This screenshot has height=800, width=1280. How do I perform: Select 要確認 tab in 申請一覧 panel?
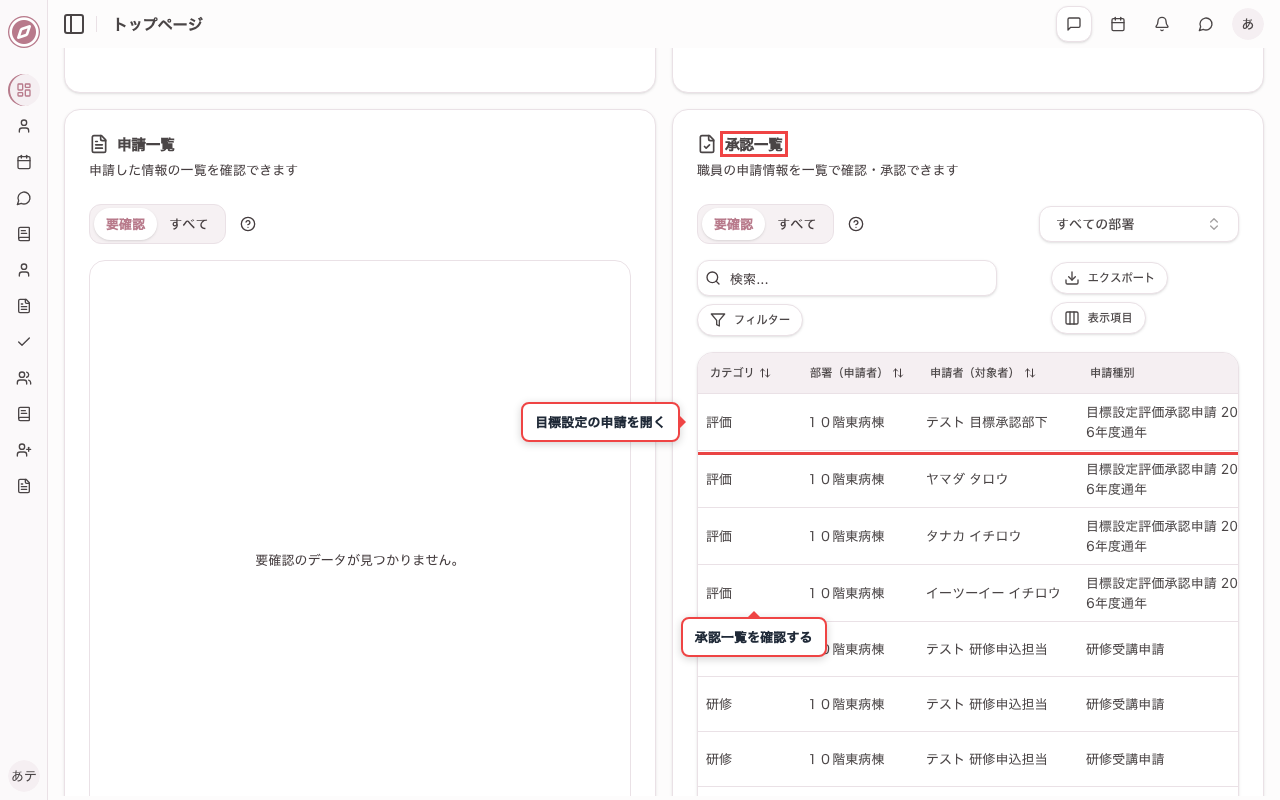click(125, 224)
